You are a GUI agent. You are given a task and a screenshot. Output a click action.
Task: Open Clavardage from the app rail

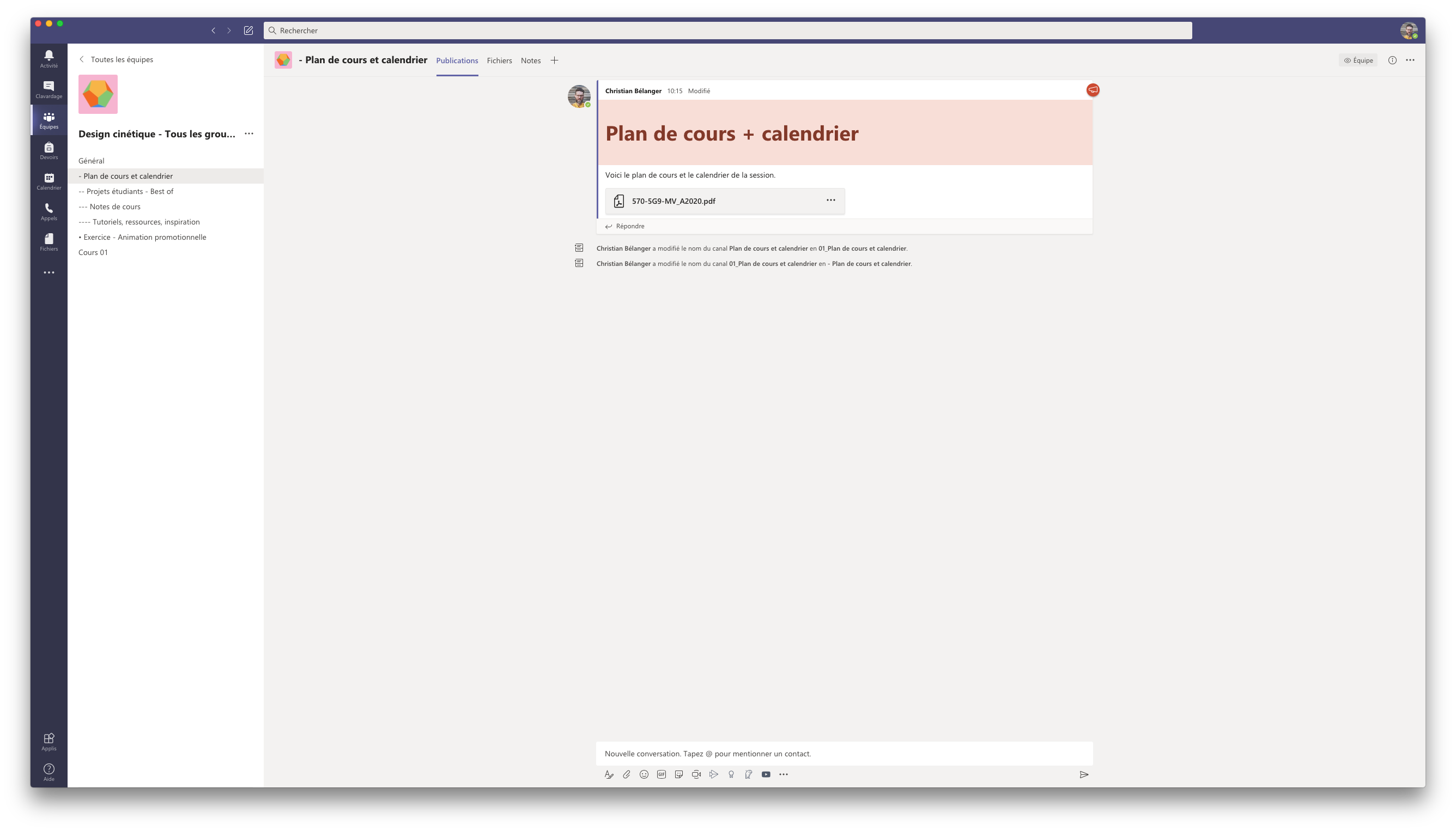[x=48, y=89]
